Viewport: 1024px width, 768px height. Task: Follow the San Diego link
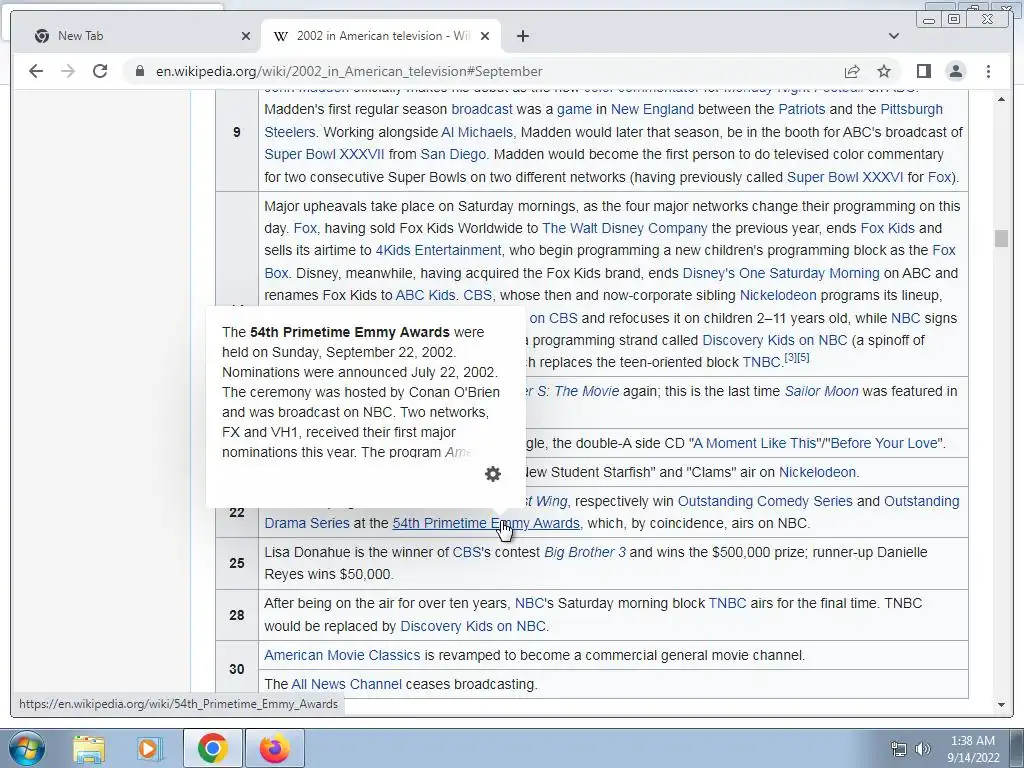453,154
